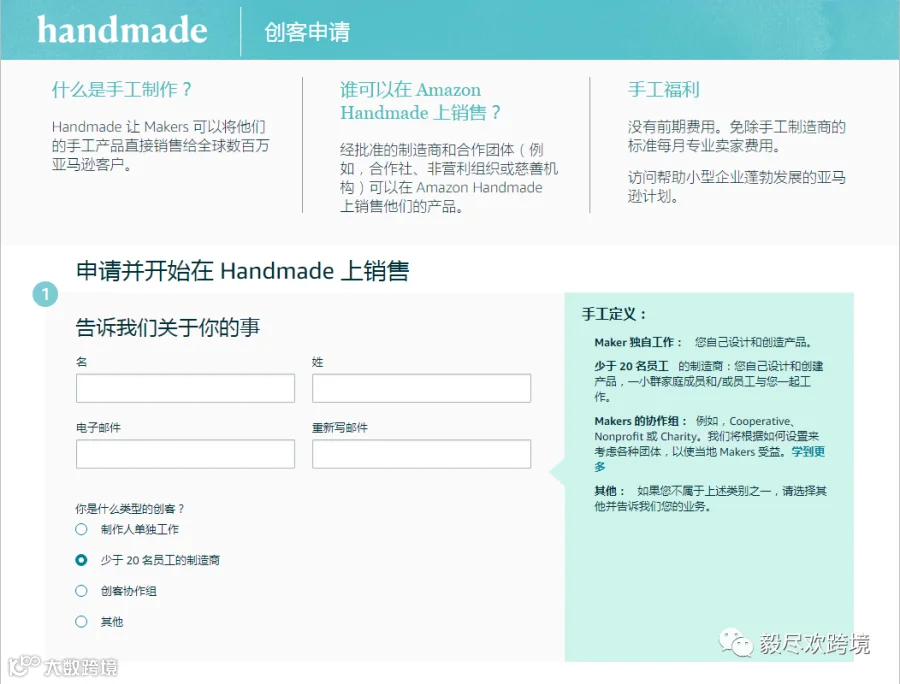Click the 其他： 如果您不属于上述类别 definition text

coord(710,499)
